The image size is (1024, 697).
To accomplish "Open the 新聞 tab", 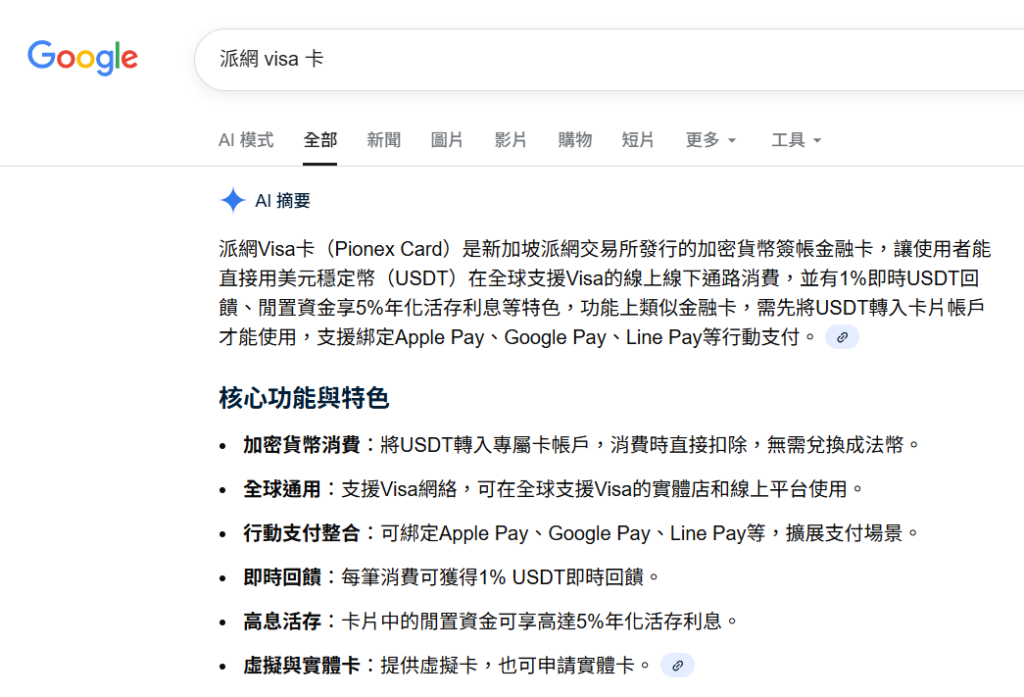I will pos(383,140).
